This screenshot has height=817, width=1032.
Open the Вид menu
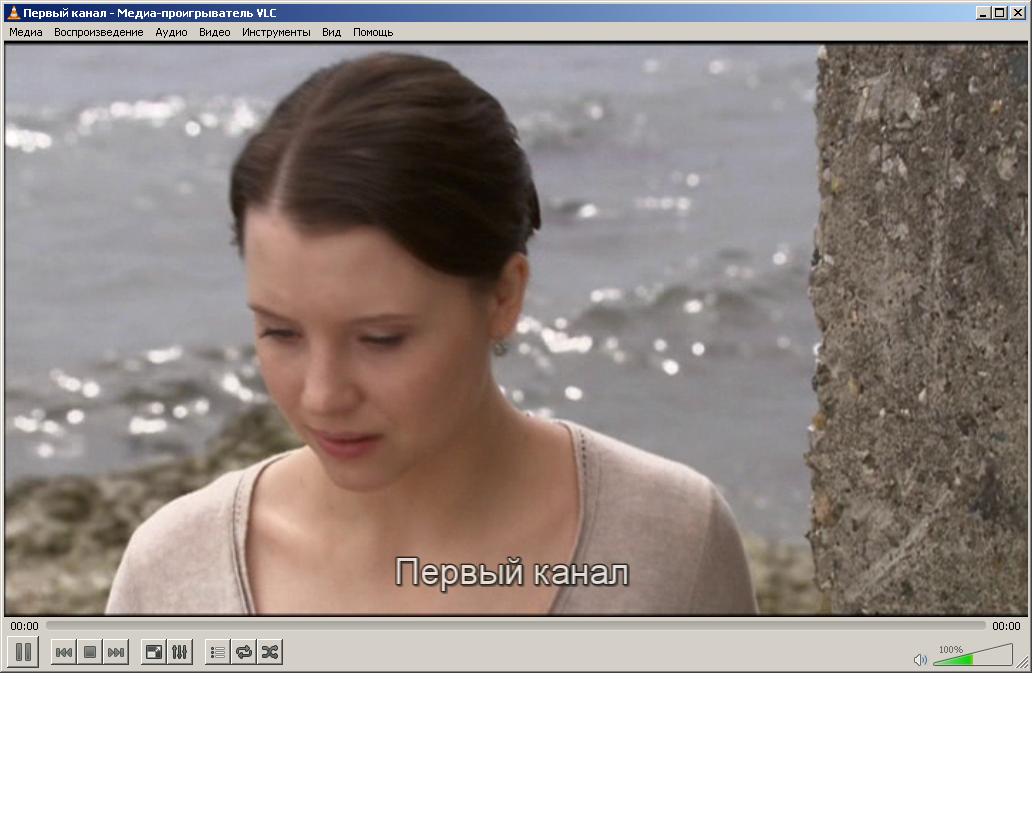[x=331, y=32]
